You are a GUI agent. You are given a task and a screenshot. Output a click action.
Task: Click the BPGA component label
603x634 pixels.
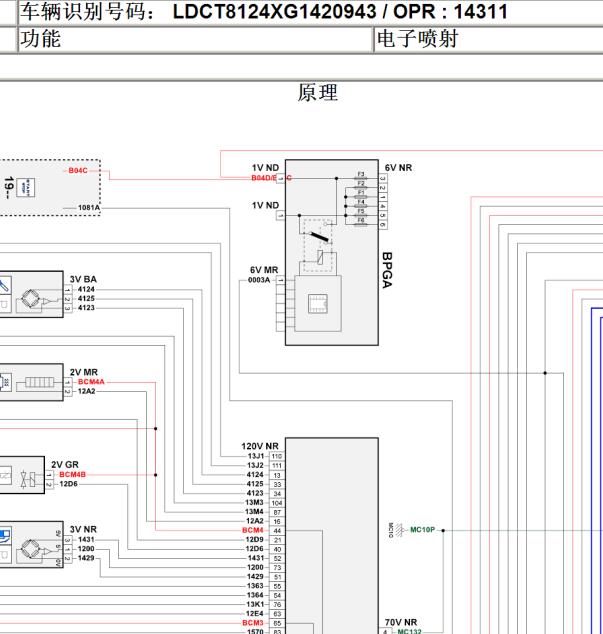point(387,270)
